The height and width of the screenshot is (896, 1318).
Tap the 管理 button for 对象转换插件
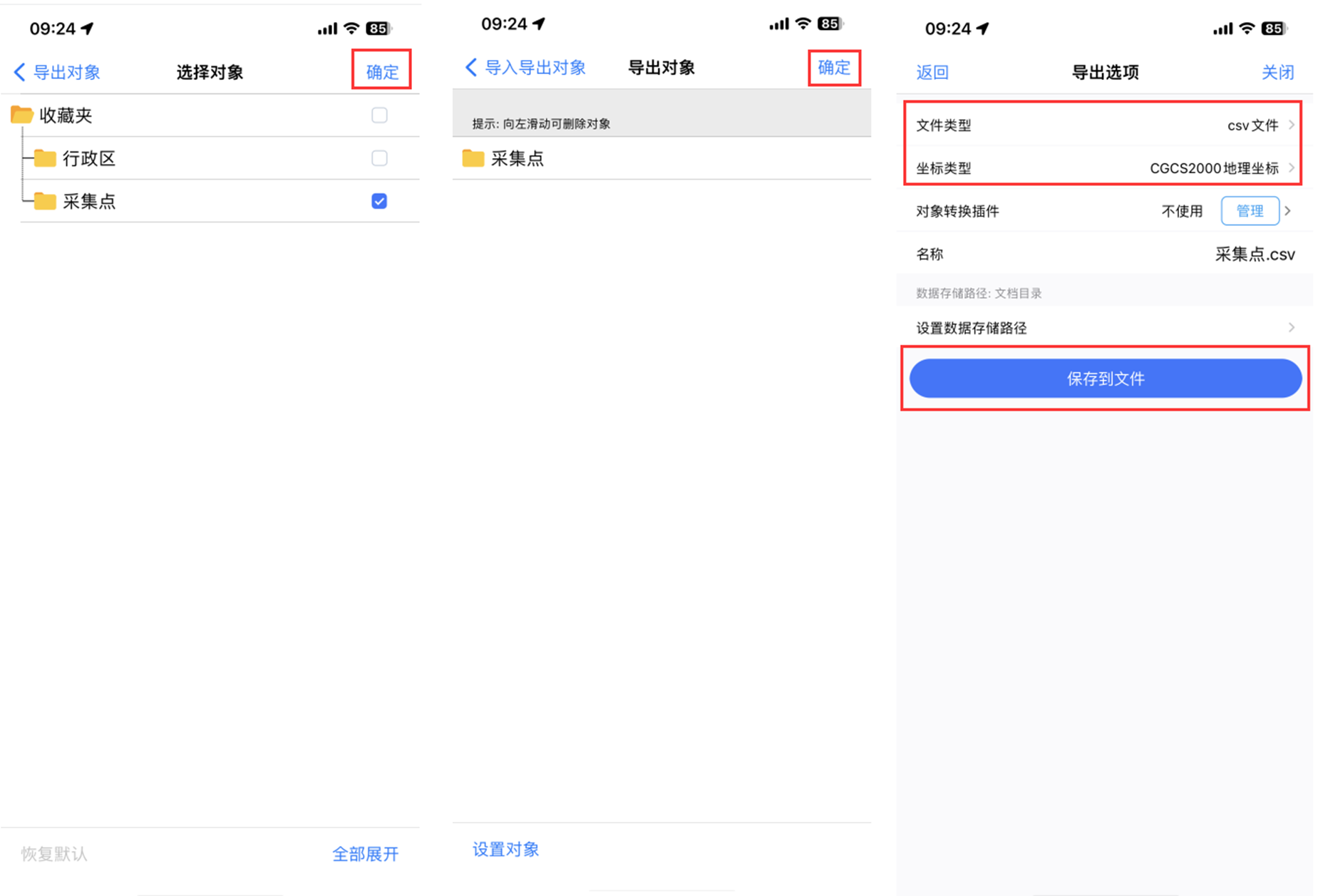pyautogui.click(x=1250, y=211)
